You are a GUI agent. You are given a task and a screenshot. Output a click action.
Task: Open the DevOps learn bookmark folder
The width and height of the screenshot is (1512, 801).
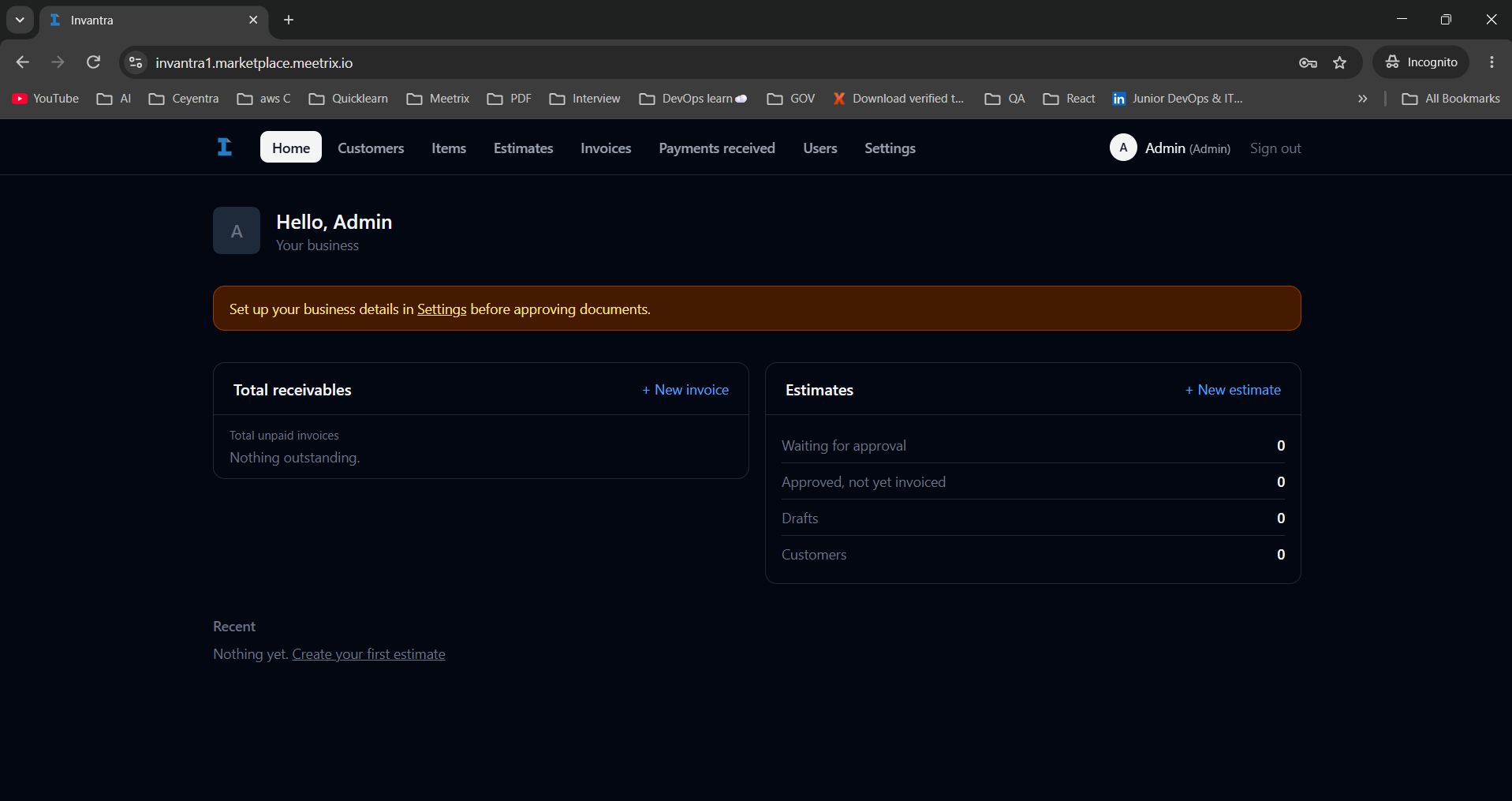tap(693, 99)
